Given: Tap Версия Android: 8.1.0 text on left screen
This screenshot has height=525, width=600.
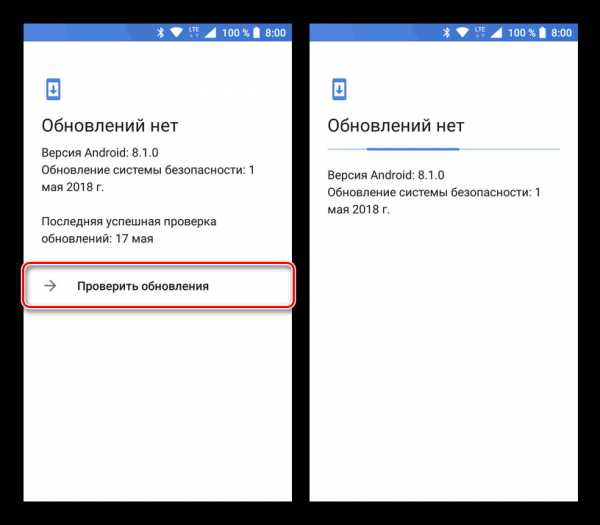Looking at the screenshot, I should (x=100, y=153).
